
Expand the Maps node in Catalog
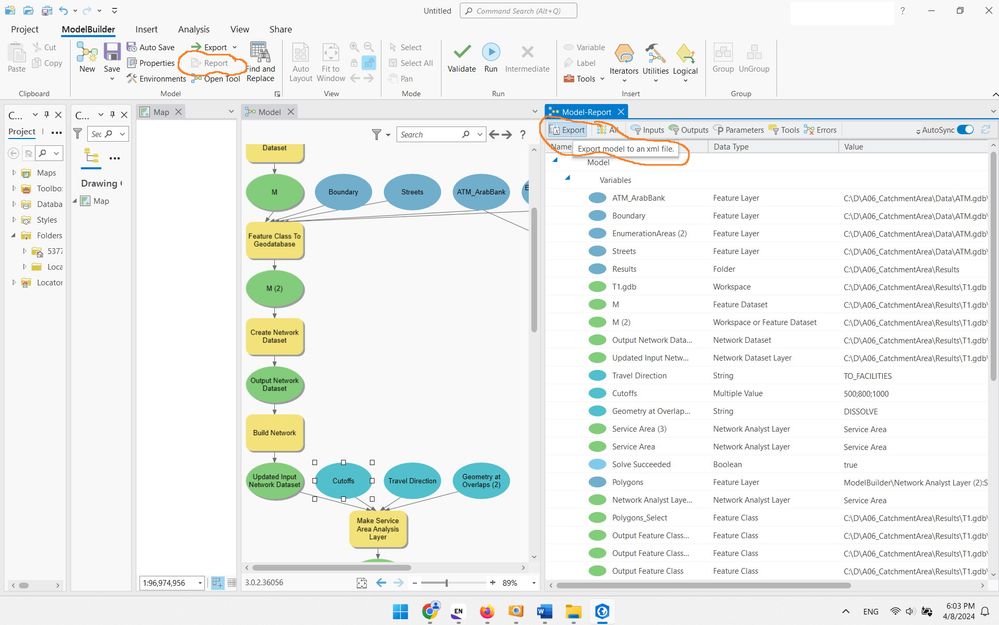click(14, 173)
